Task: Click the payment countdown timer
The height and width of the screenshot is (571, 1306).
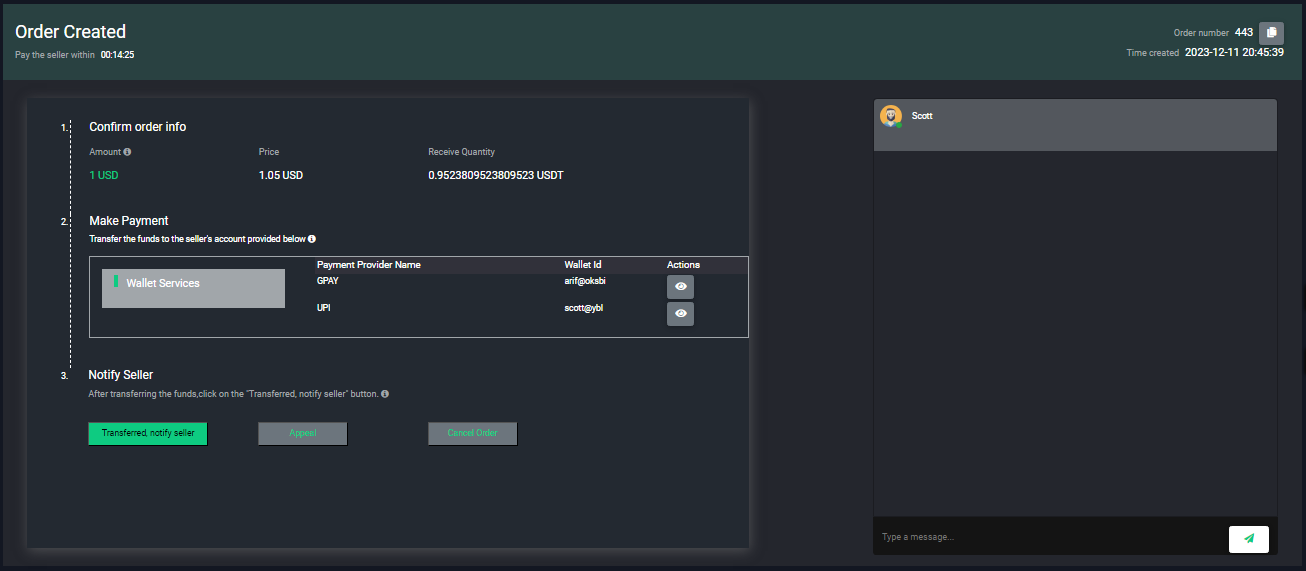Action: pyautogui.click(x=117, y=55)
